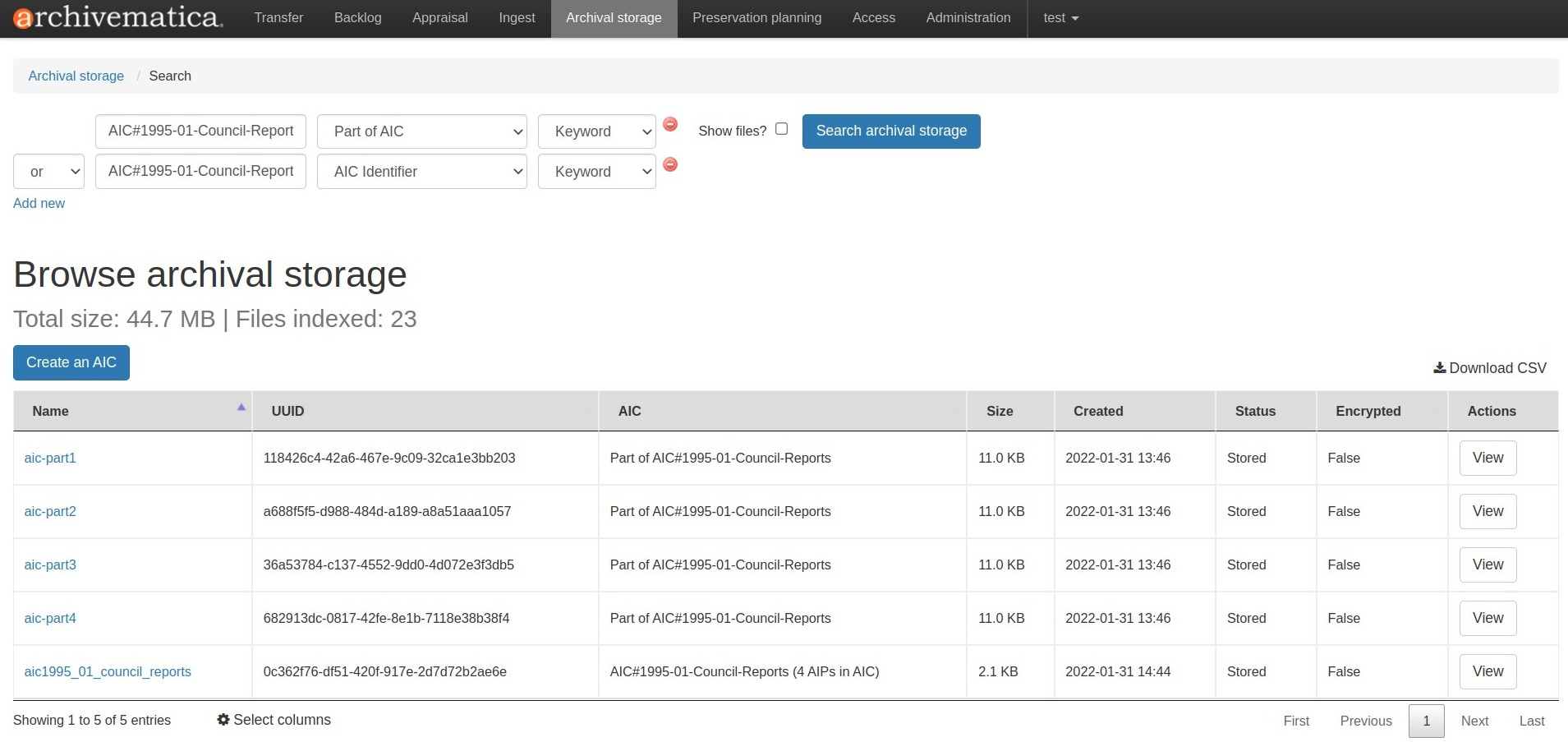Open the 'AIC Identifier' field dropdown
Screen dimensions: 1568x742
[x=421, y=172]
